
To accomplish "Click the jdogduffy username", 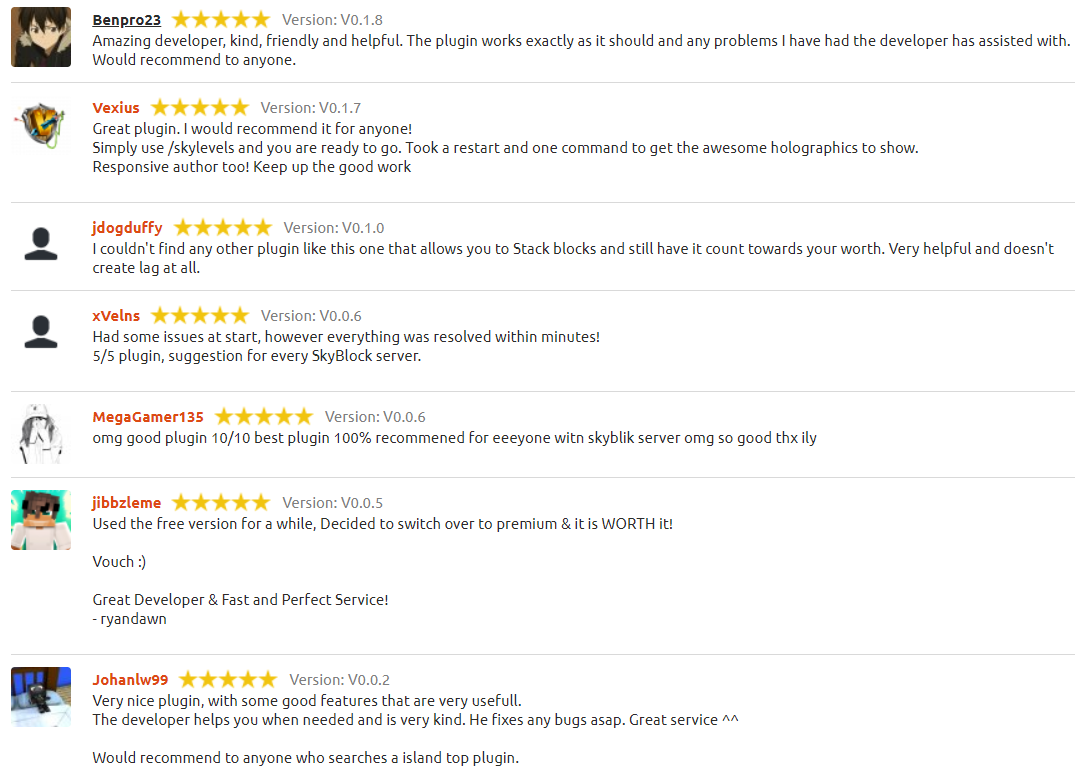I will (127, 228).
